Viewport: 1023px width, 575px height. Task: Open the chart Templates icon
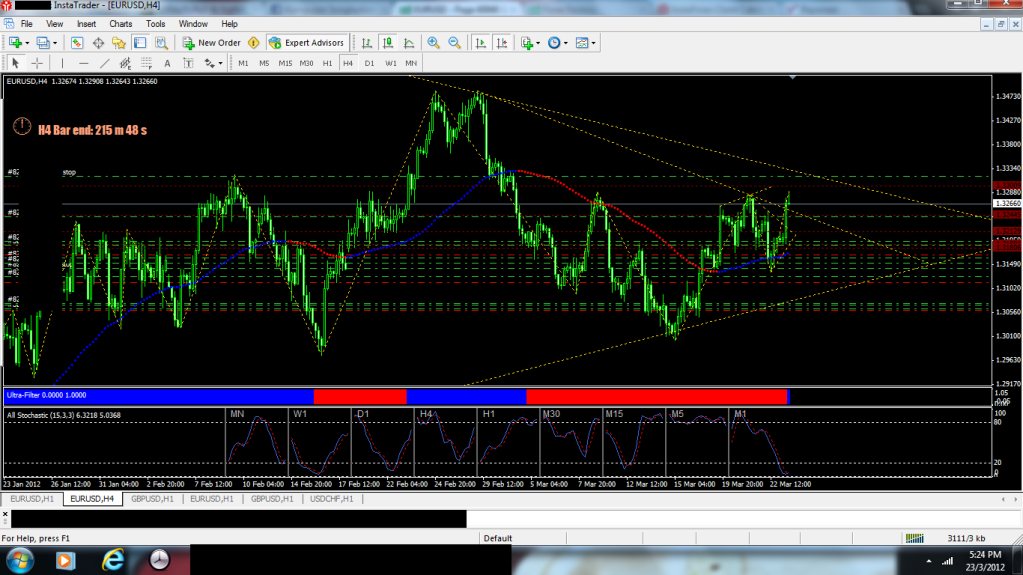pos(582,43)
